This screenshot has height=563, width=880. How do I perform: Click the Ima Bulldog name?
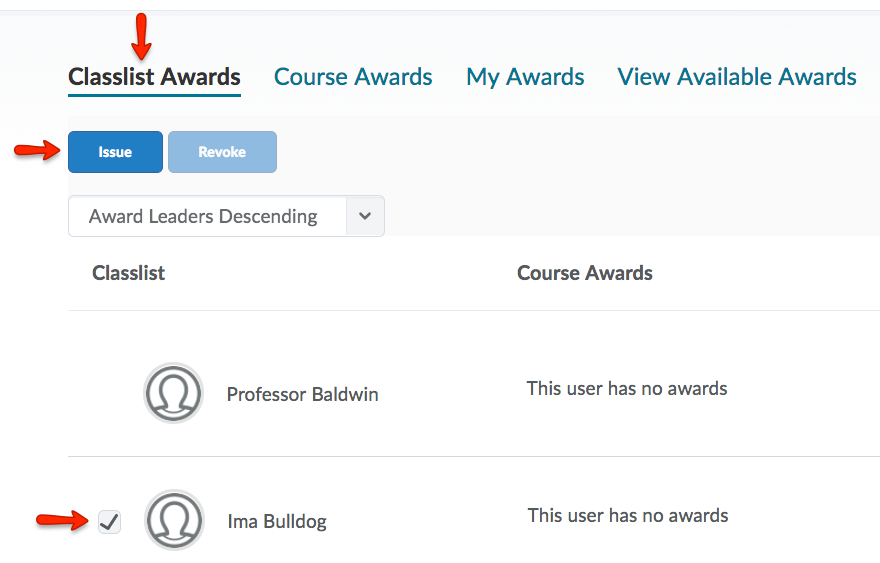pos(277,521)
